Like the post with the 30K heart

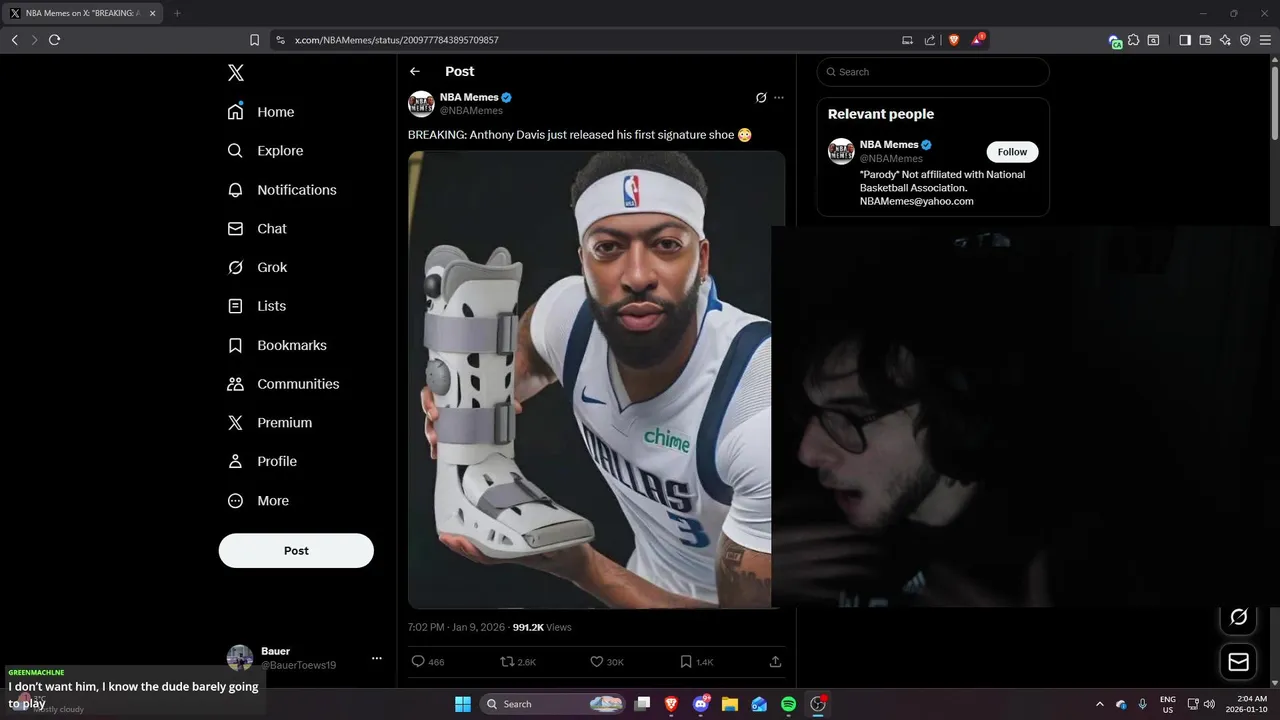click(597, 662)
